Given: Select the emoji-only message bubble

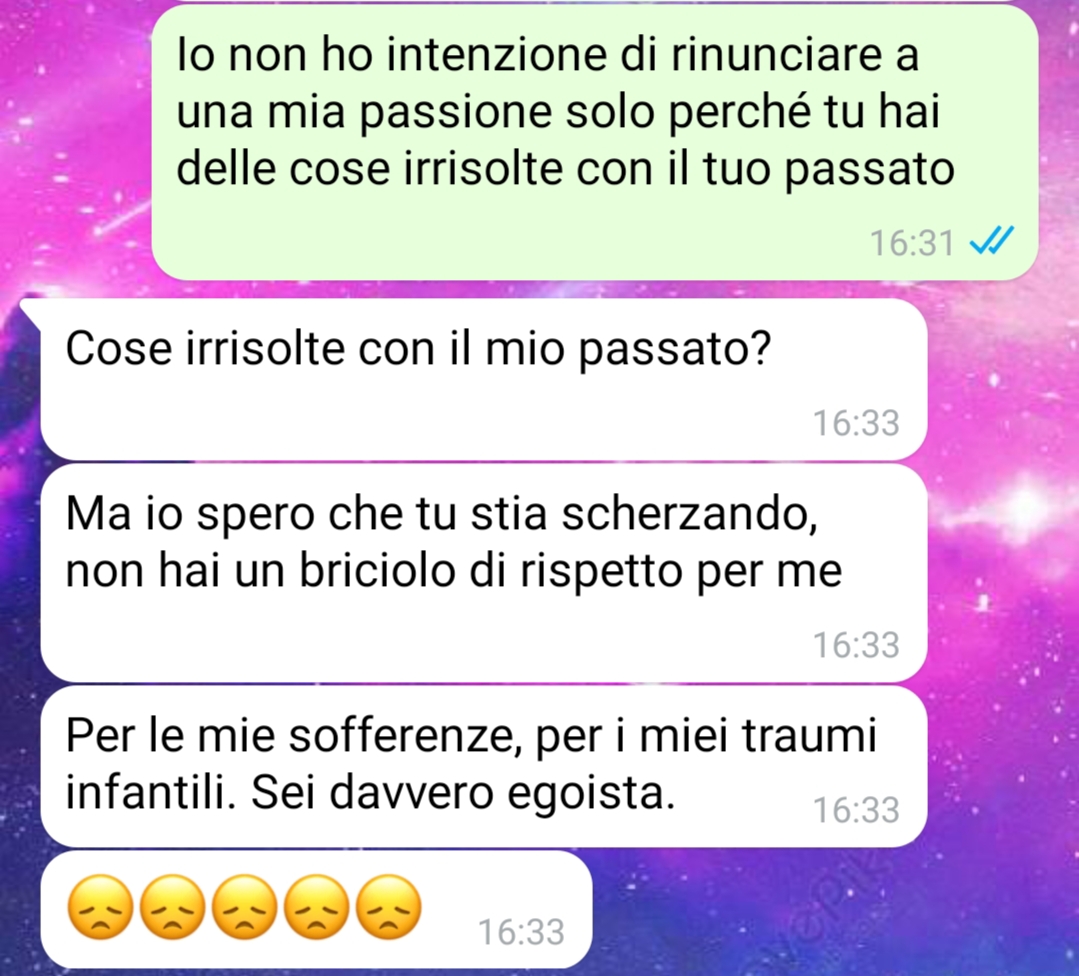Looking at the screenshot, I should pyautogui.click(x=317, y=909).
